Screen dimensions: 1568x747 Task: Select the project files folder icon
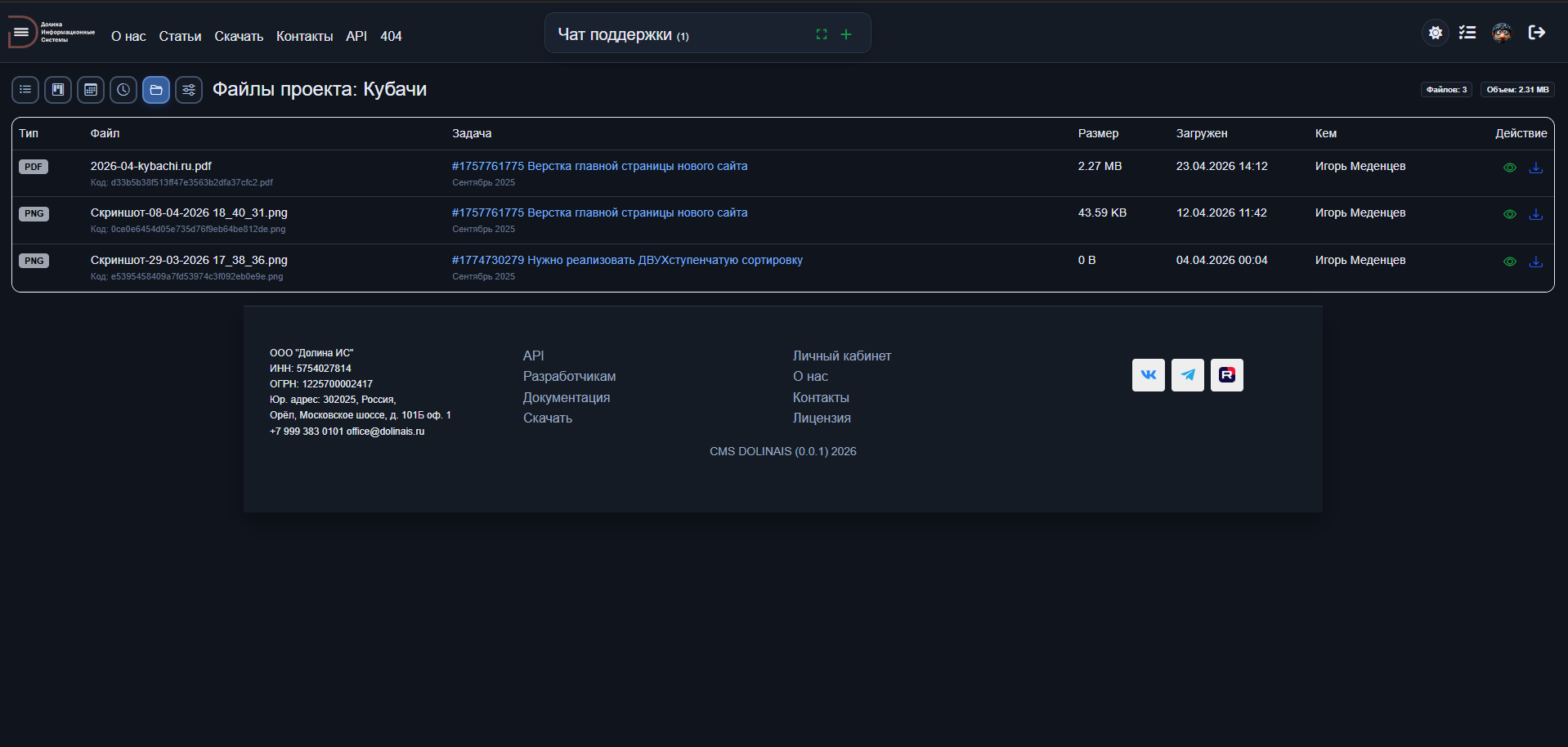pyautogui.click(x=156, y=90)
